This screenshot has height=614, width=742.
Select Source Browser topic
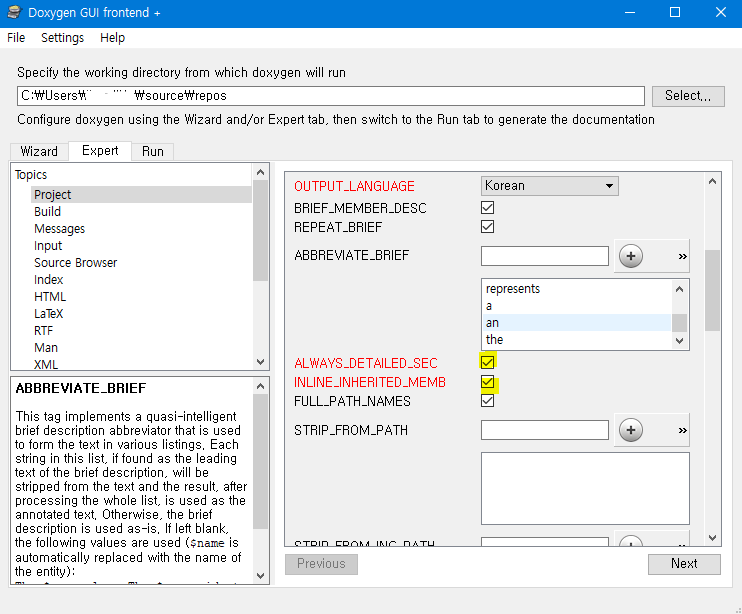coord(75,263)
